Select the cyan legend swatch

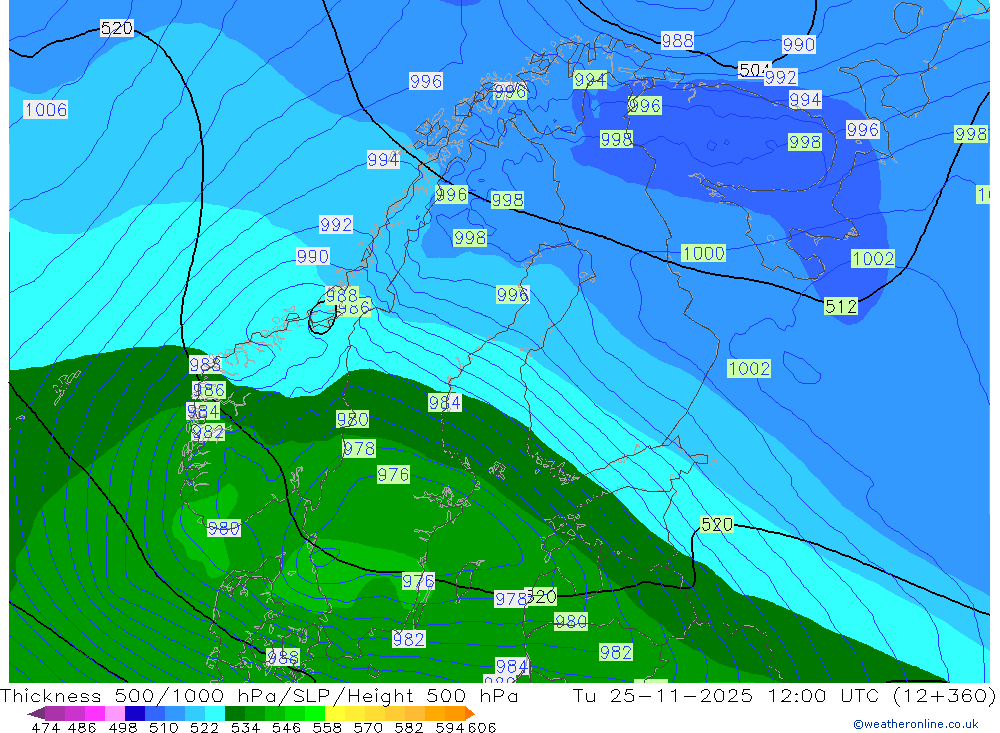point(215,713)
